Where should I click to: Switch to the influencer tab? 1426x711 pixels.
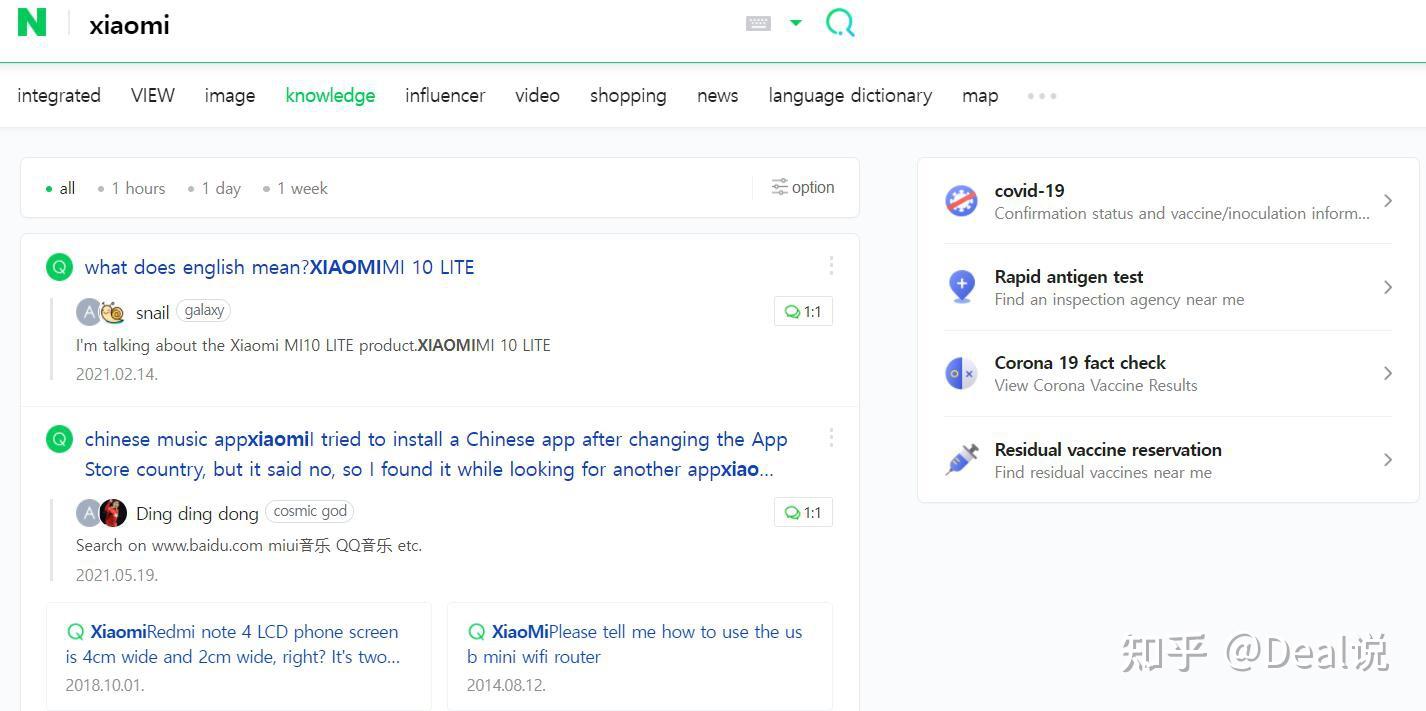445,95
